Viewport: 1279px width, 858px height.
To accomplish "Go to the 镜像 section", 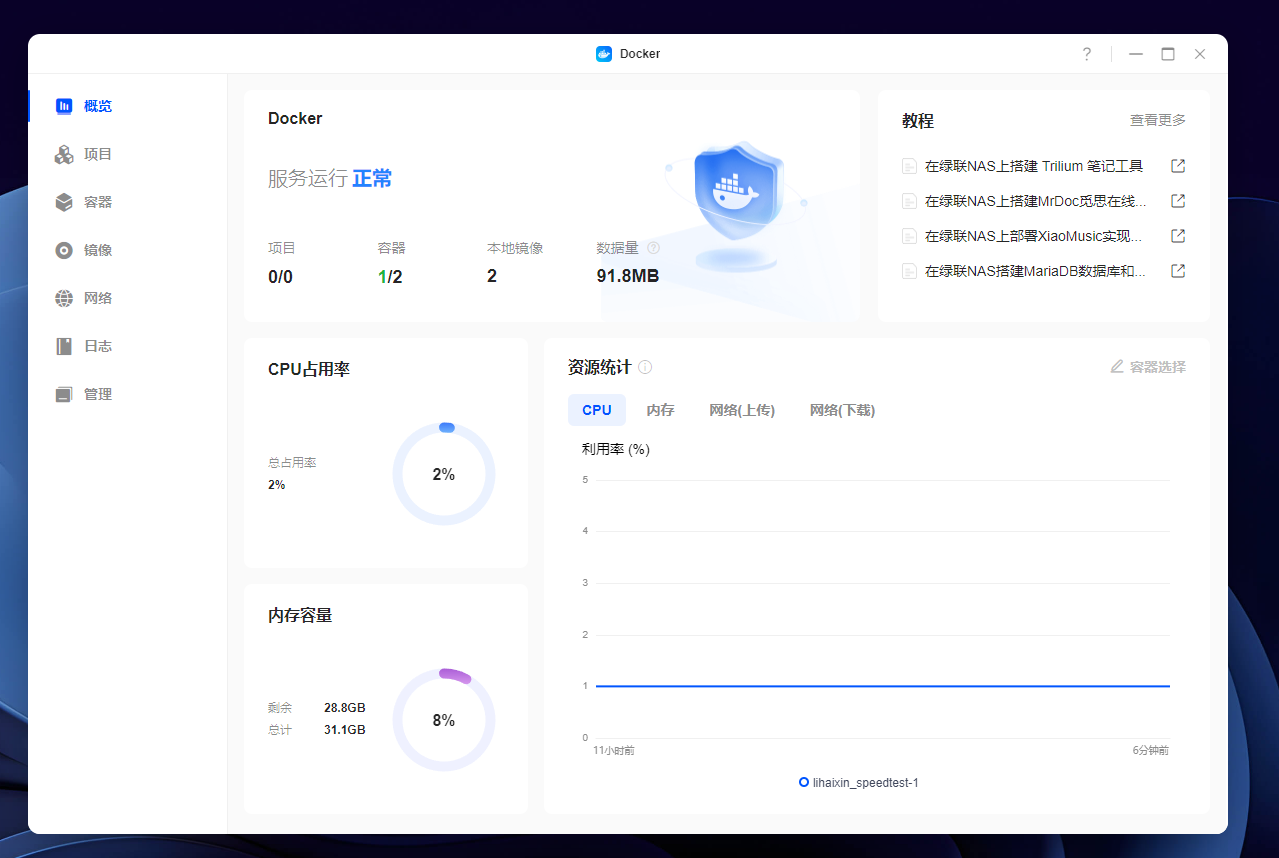I will pos(128,250).
